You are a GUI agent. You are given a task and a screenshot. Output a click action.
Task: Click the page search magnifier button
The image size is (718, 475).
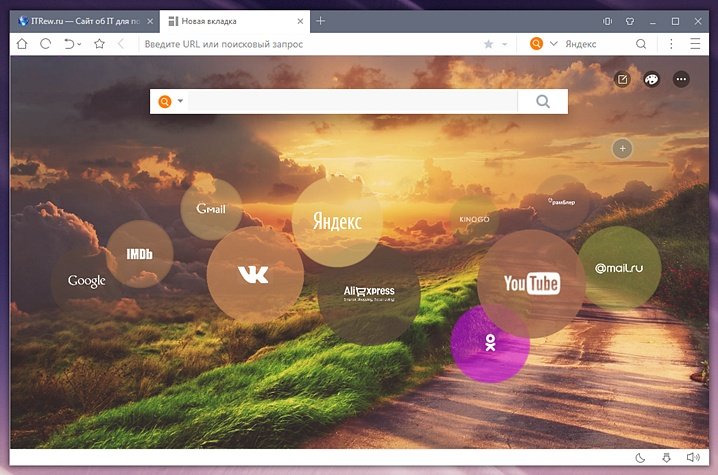point(543,101)
